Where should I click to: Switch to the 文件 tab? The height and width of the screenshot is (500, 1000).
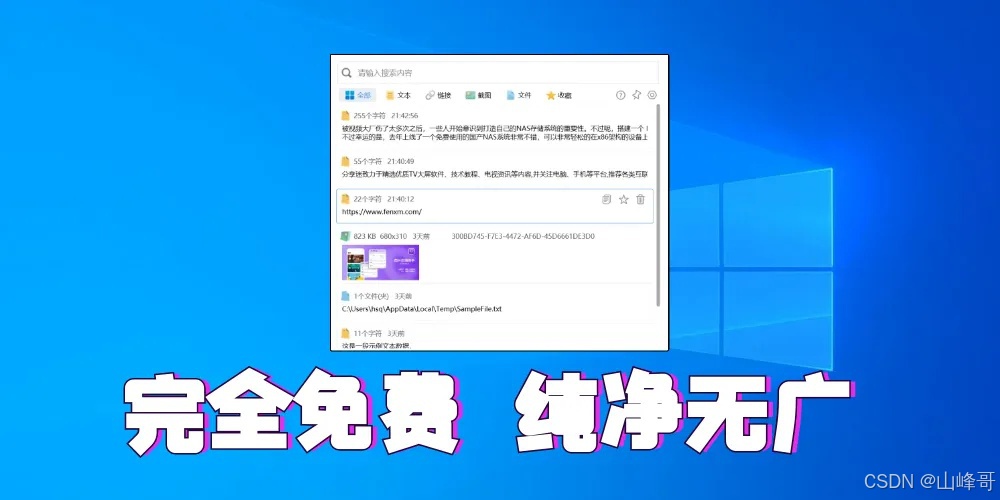(x=518, y=95)
